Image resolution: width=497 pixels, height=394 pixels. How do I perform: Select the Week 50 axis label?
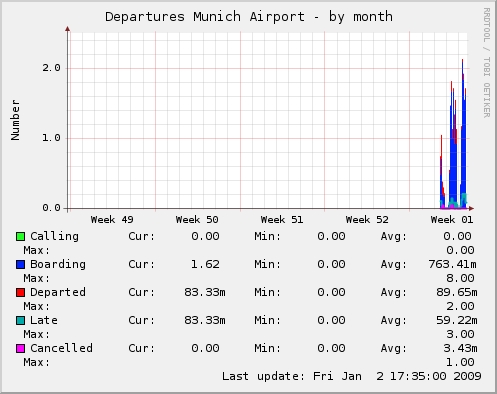click(x=197, y=220)
